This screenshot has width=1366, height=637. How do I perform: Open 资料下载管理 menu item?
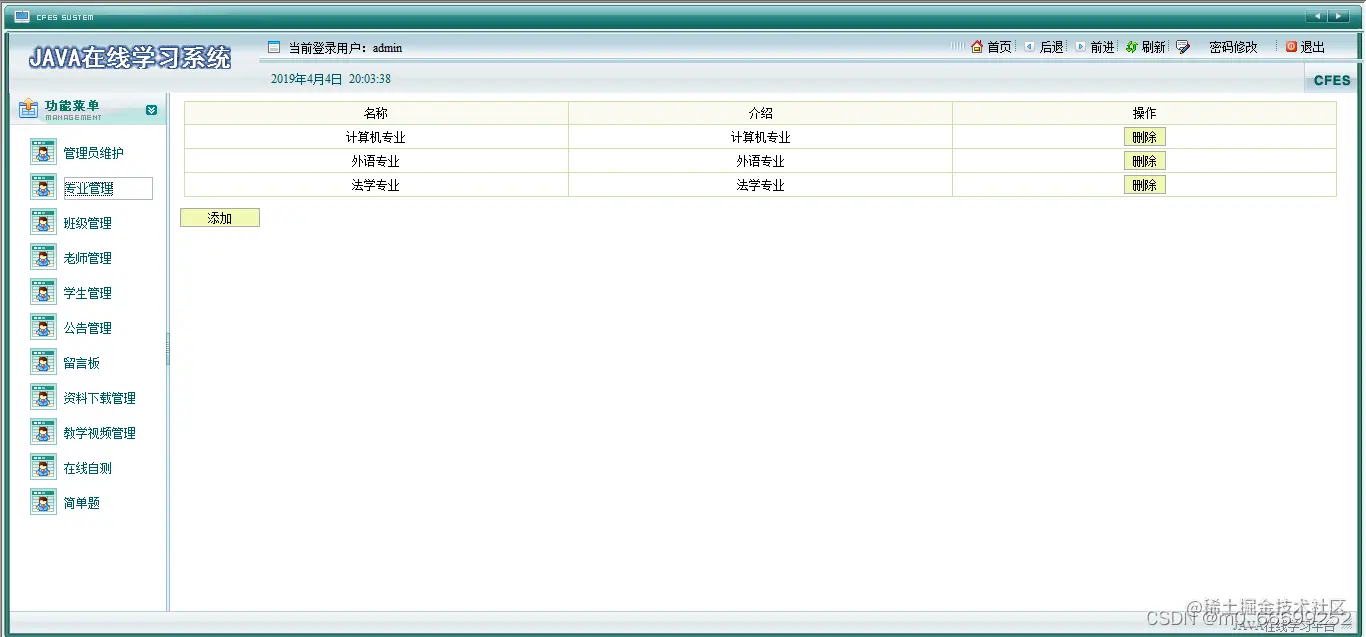pyautogui.click(x=100, y=398)
